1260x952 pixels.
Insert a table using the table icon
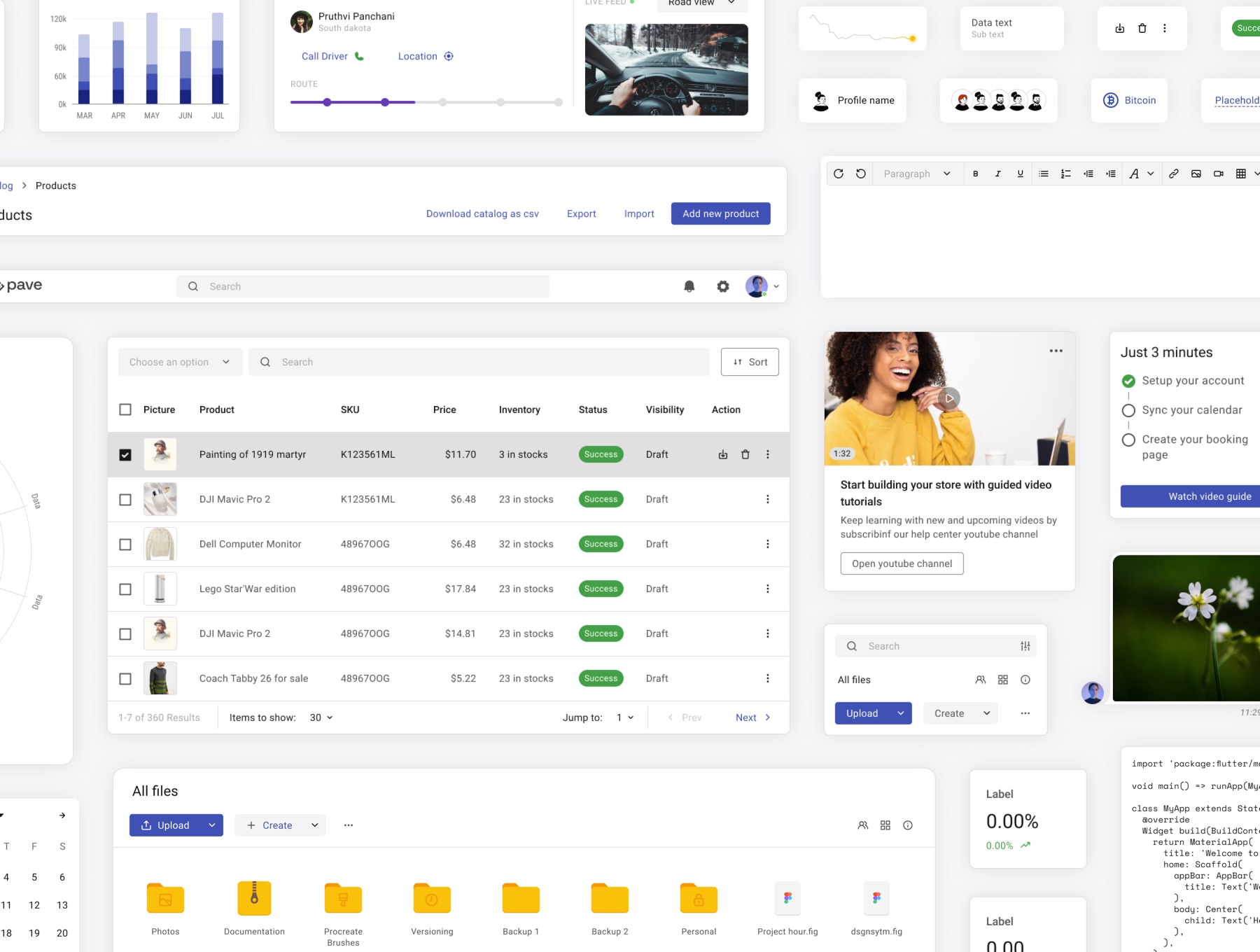tap(1240, 174)
